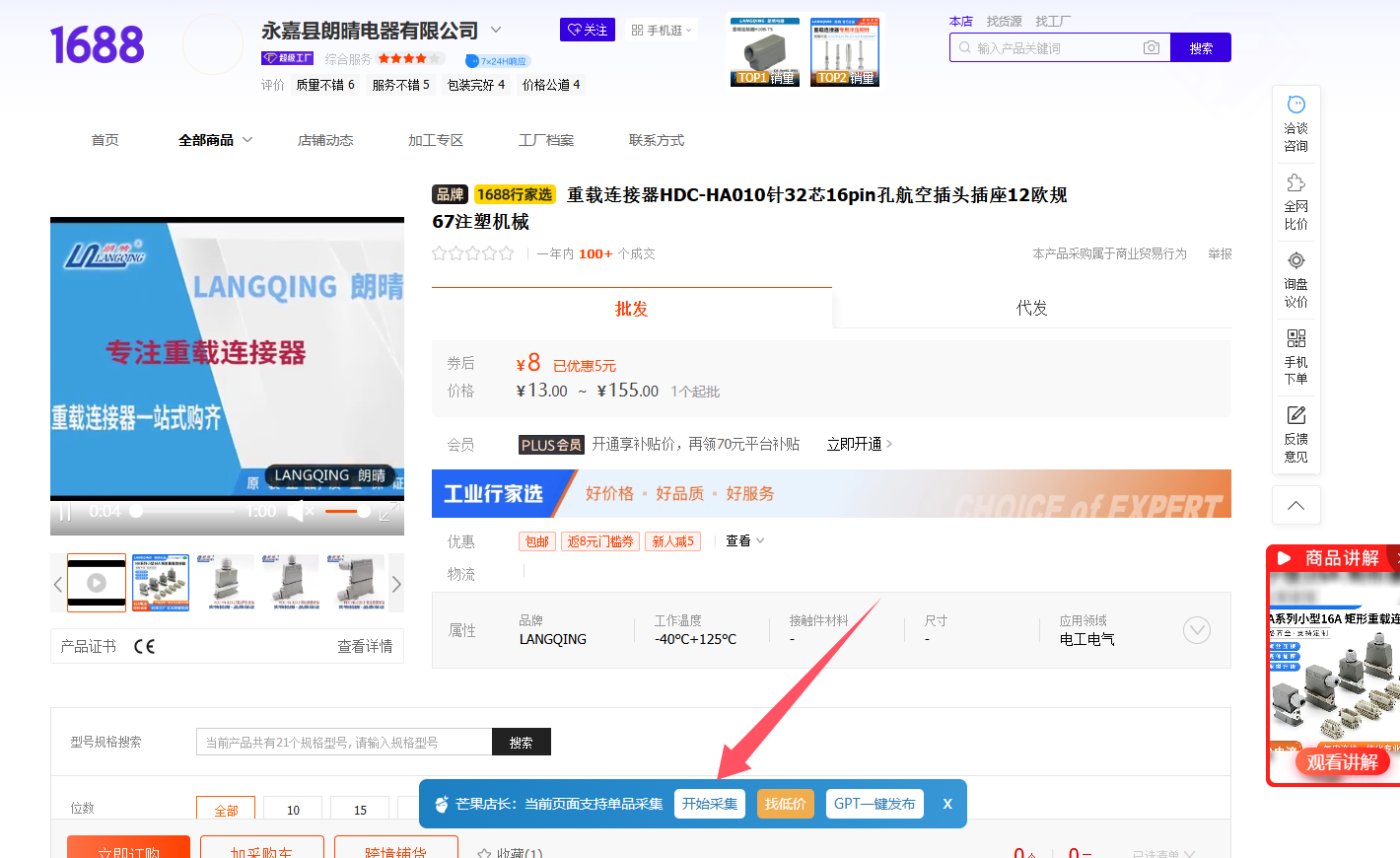Image resolution: width=1400 pixels, height=858 pixels.
Task: Switch to the 批发 tab
Action: (x=632, y=309)
